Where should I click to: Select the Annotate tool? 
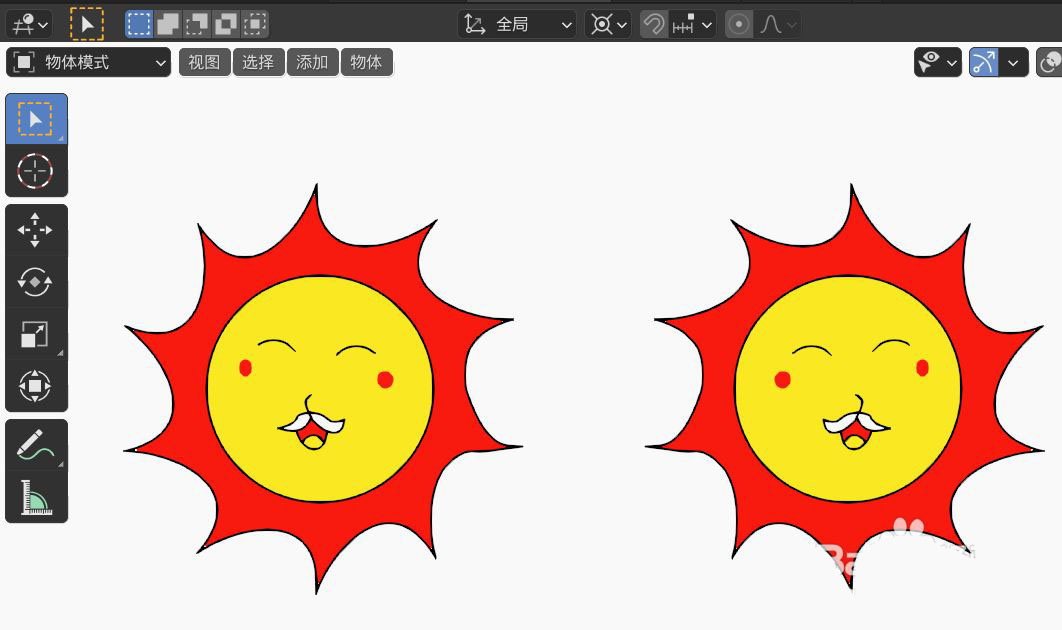[x=37, y=443]
